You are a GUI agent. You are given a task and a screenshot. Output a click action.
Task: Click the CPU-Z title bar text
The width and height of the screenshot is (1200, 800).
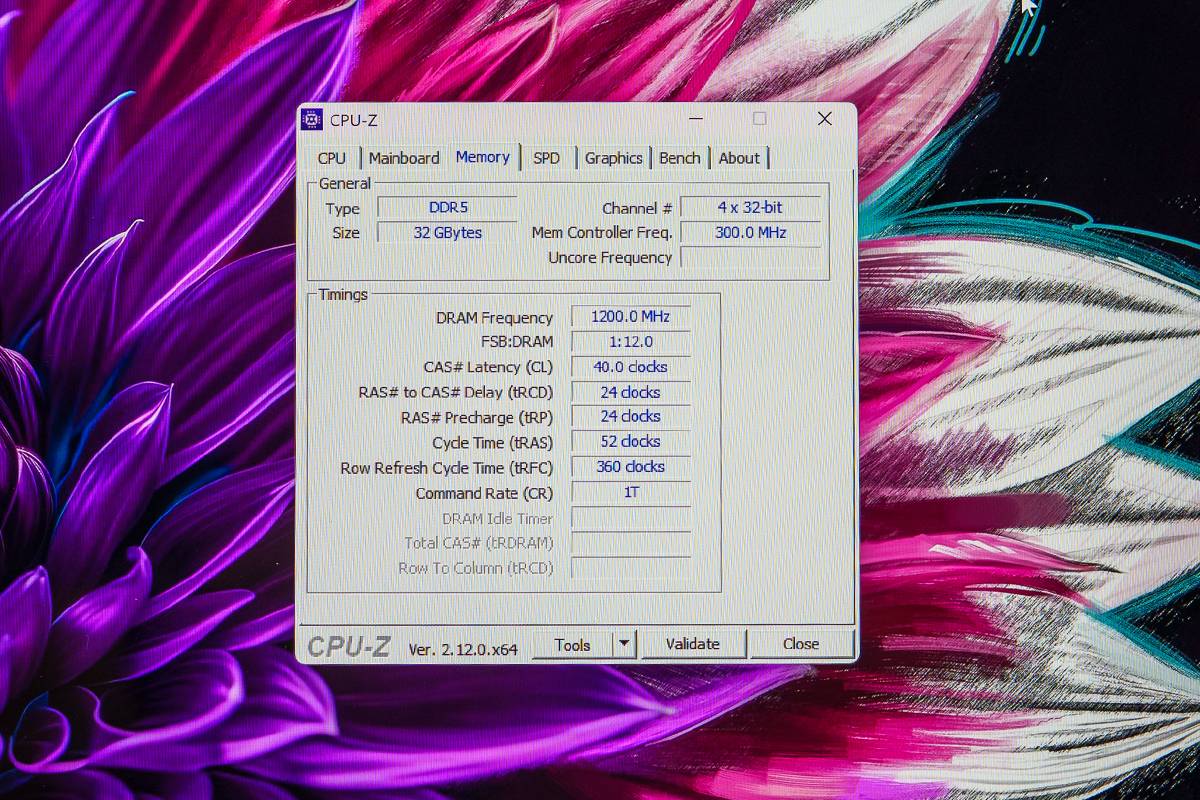coord(354,120)
